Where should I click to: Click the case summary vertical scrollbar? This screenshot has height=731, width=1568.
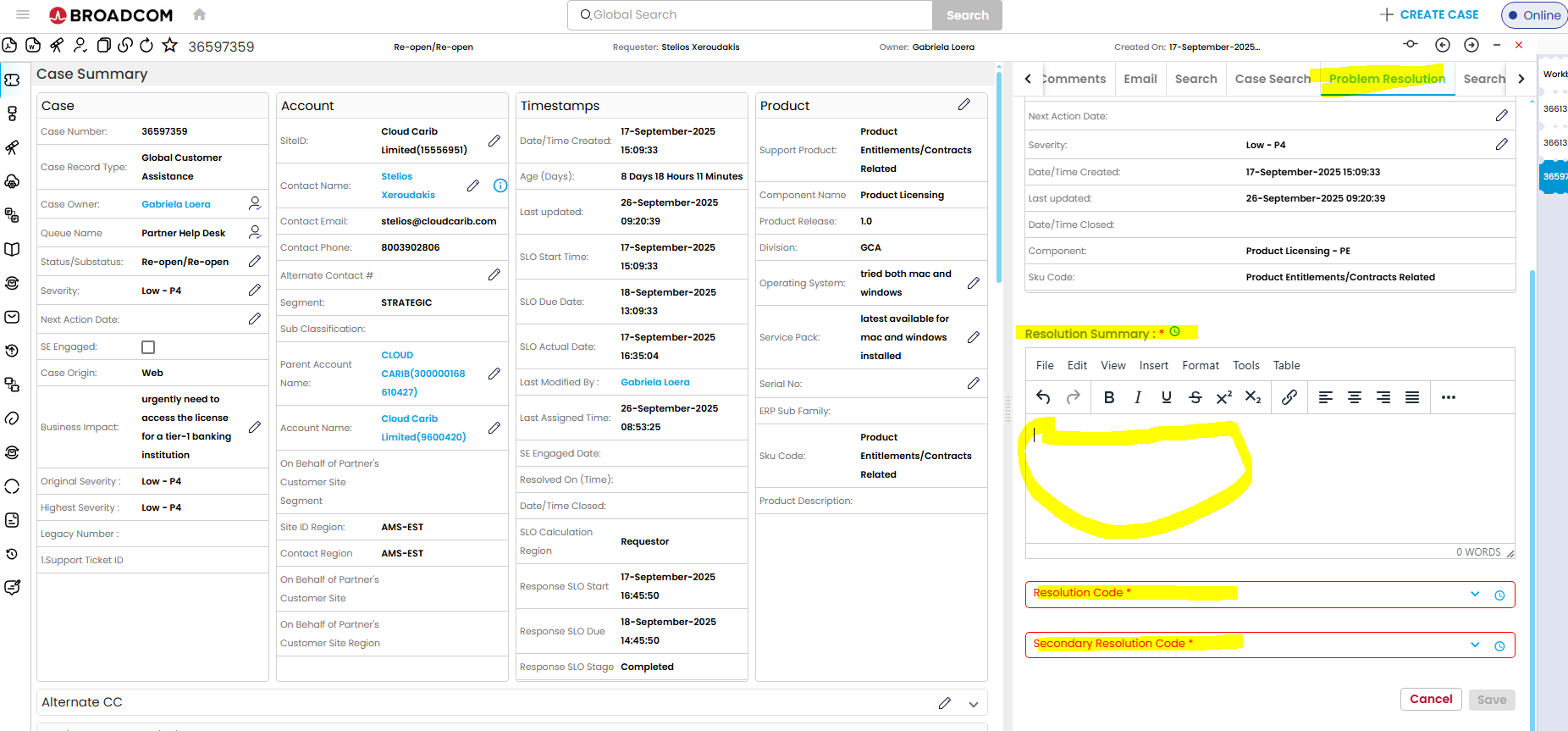point(999,178)
